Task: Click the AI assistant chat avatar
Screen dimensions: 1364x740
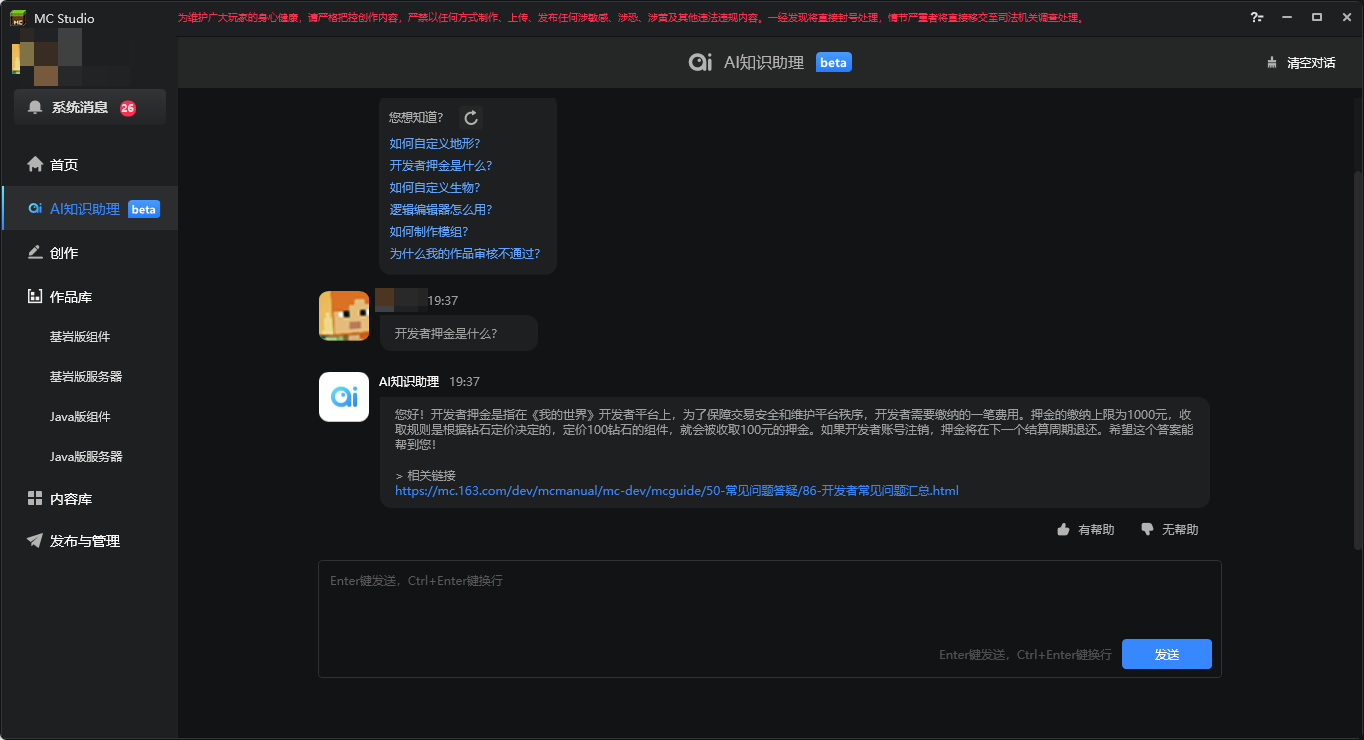Action: pyautogui.click(x=344, y=397)
